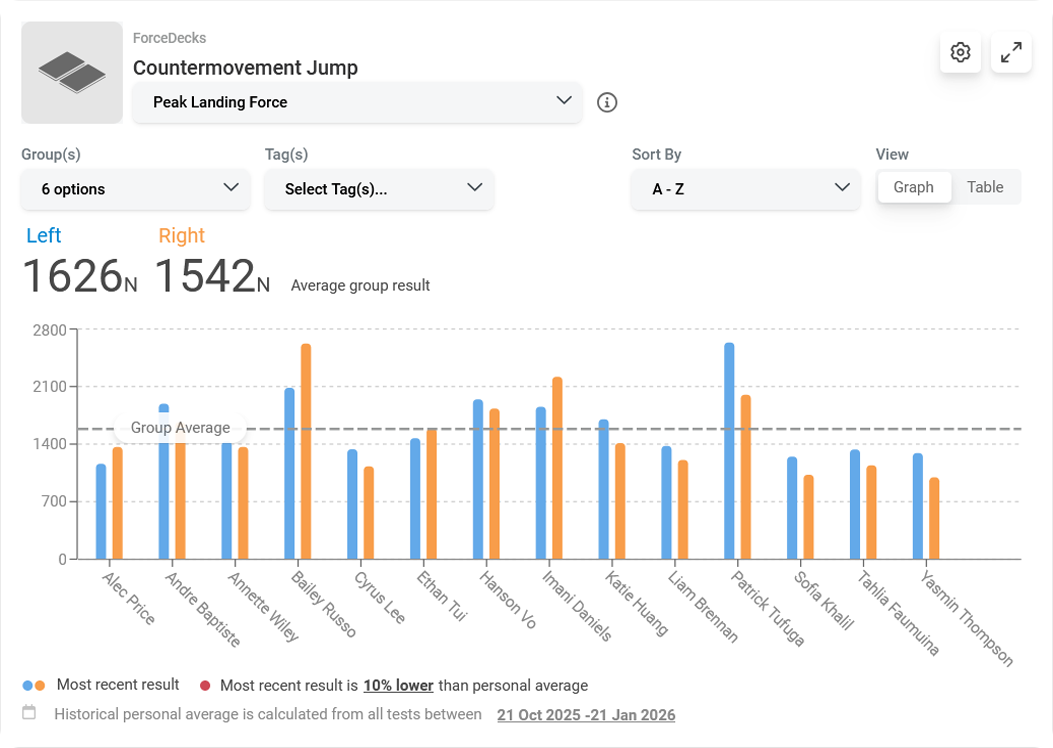Open Peak Landing Force metric dropdown

pos(357,102)
